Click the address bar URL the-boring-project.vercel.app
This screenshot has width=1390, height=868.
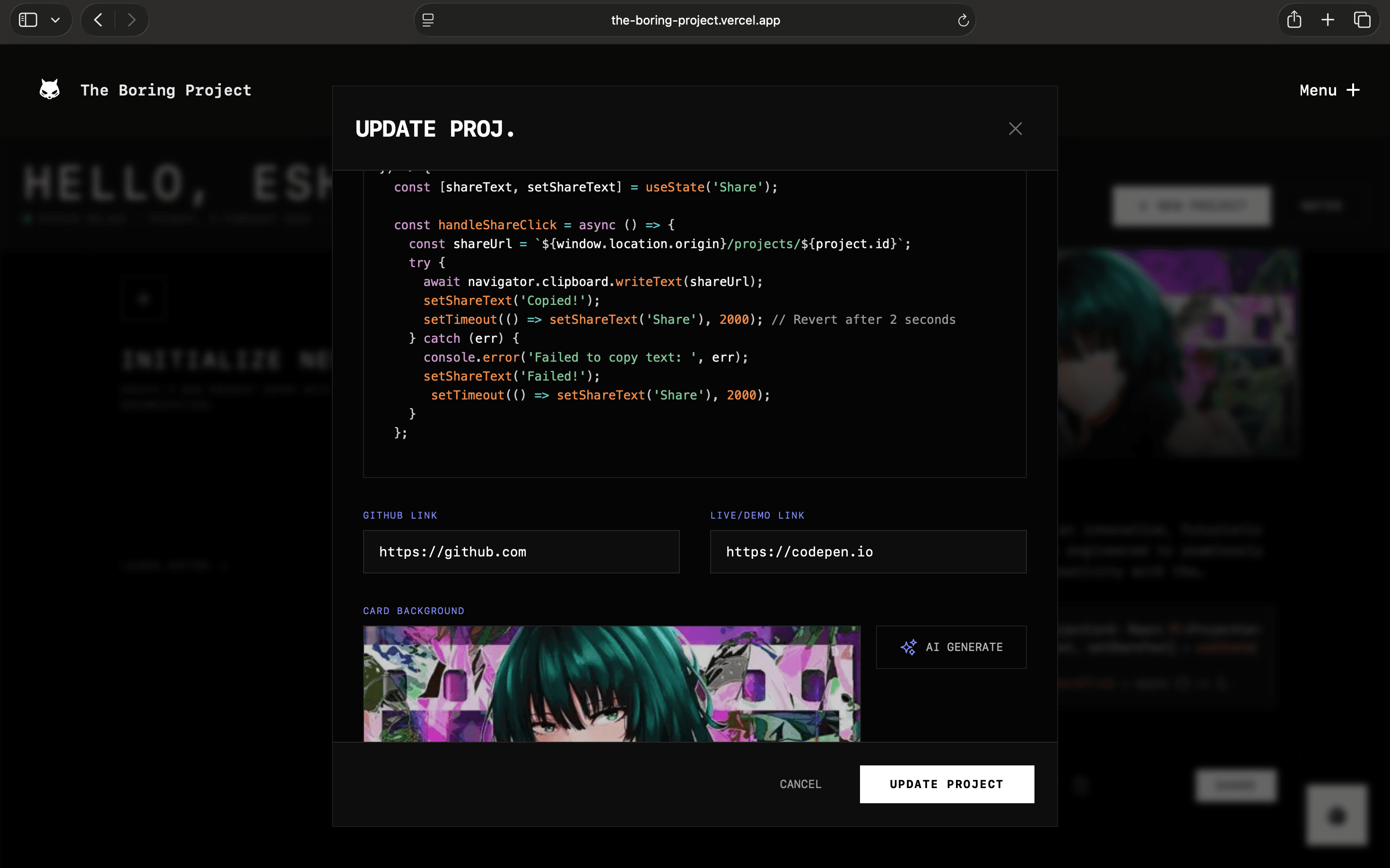click(x=695, y=20)
